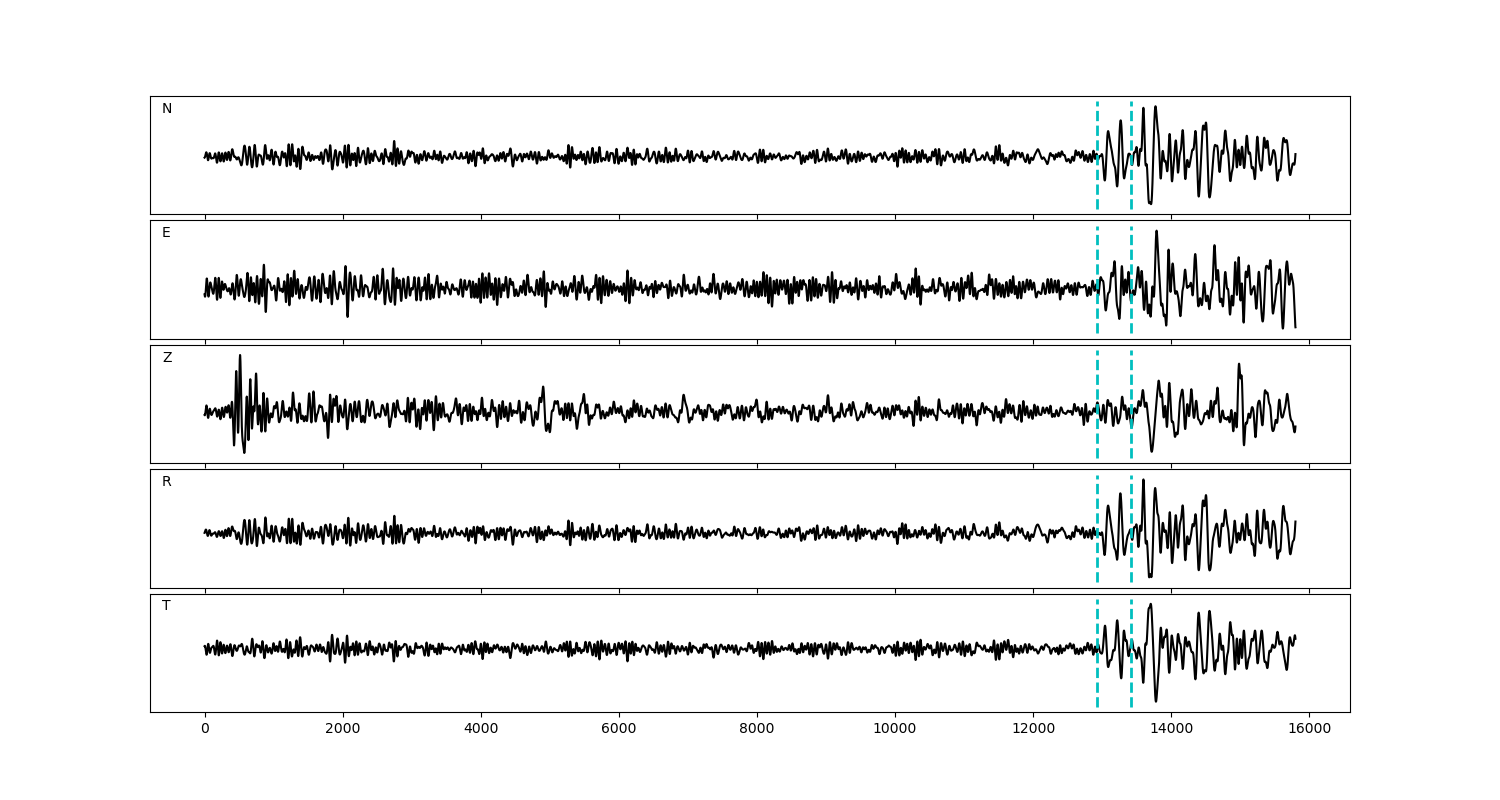Click the 14000 x-axis tick label
The image size is (1500, 800).
[1171, 730]
